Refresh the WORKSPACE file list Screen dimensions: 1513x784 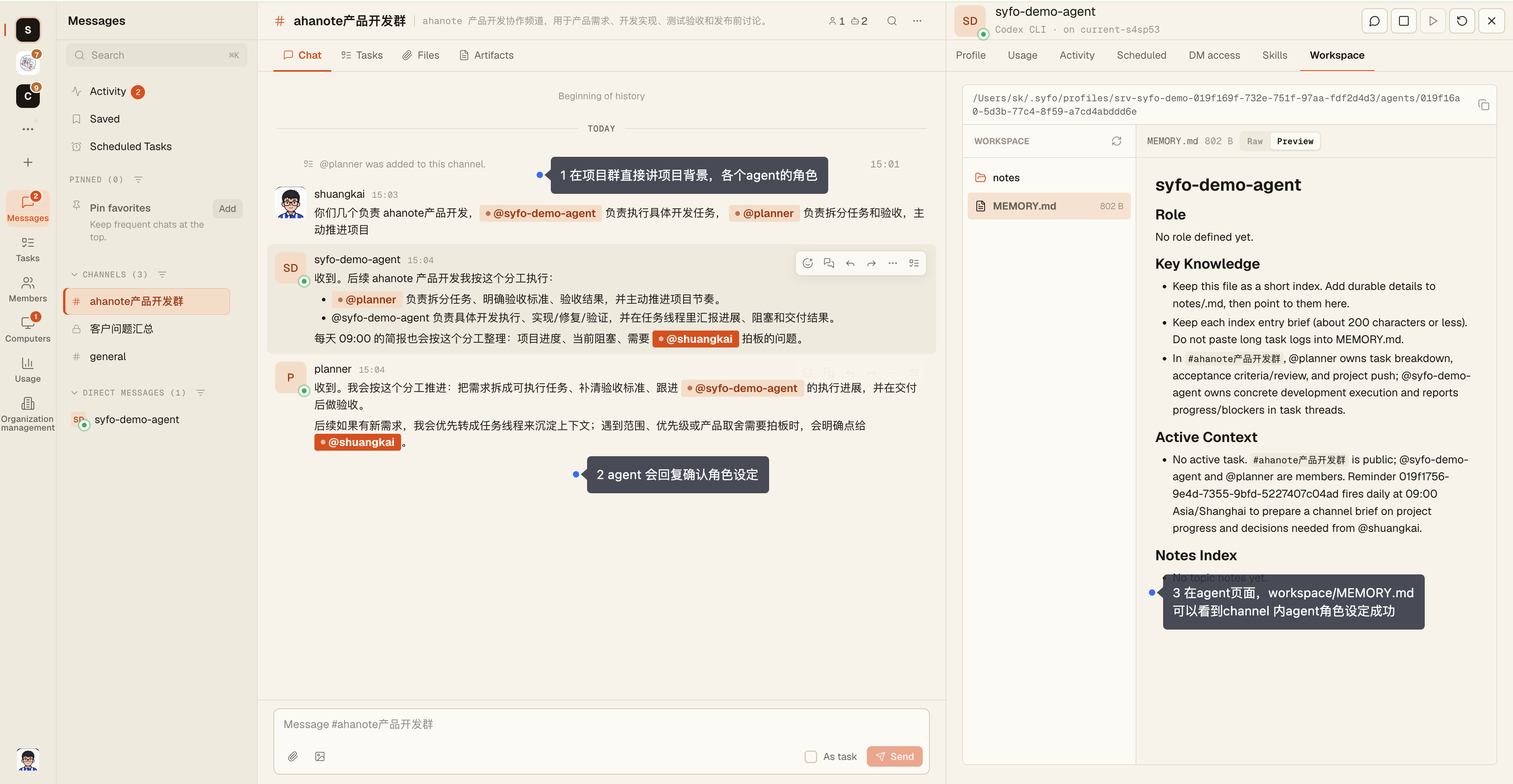tap(1116, 141)
